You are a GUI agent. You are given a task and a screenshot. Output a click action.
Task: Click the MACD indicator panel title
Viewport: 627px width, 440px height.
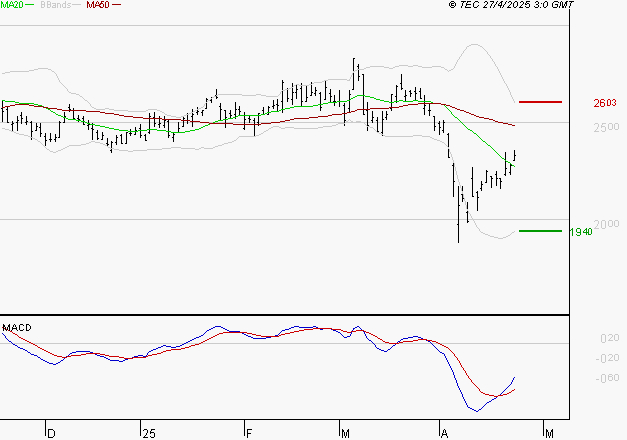pos(17,328)
